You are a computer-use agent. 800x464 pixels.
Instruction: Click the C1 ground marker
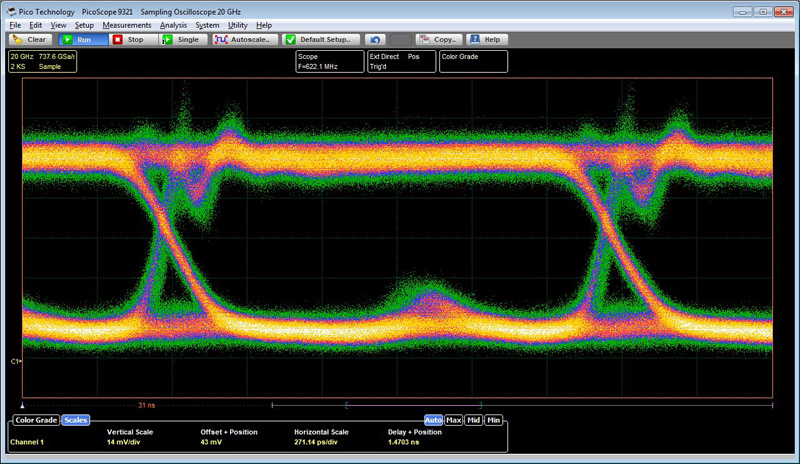click(16, 361)
